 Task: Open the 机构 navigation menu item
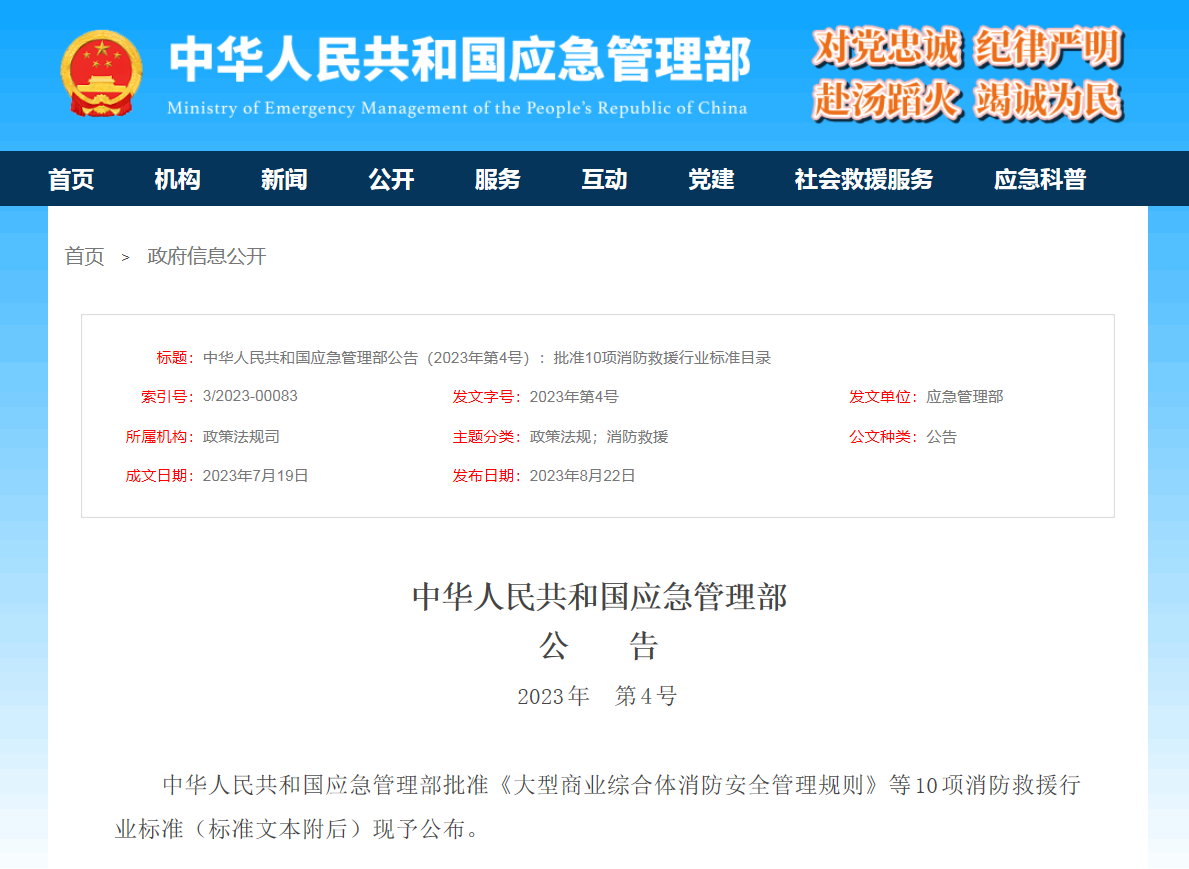point(177,179)
